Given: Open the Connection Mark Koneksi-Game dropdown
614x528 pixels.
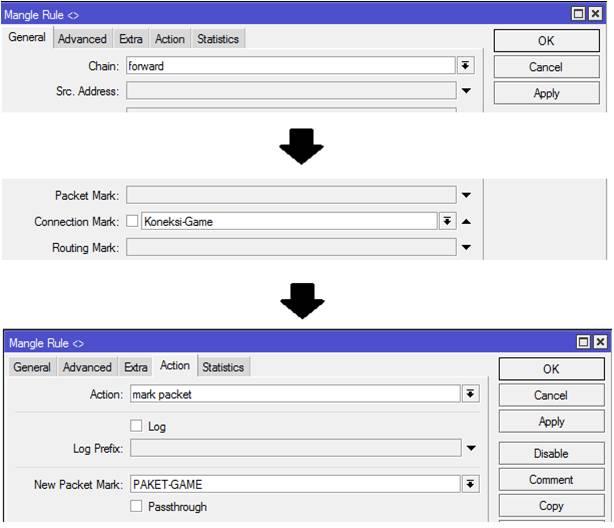Looking at the screenshot, I should pyautogui.click(x=447, y=221).
